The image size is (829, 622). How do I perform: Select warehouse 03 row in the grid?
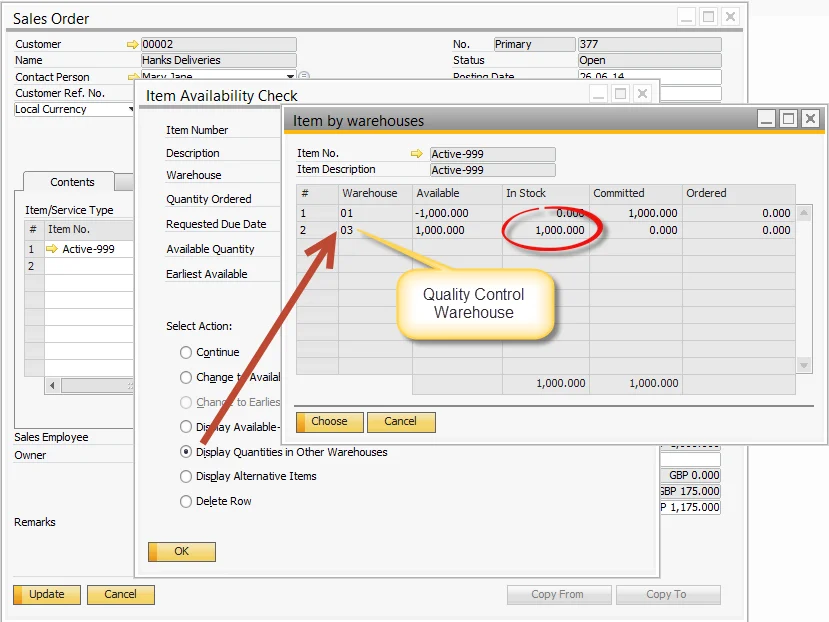[546, 230]
